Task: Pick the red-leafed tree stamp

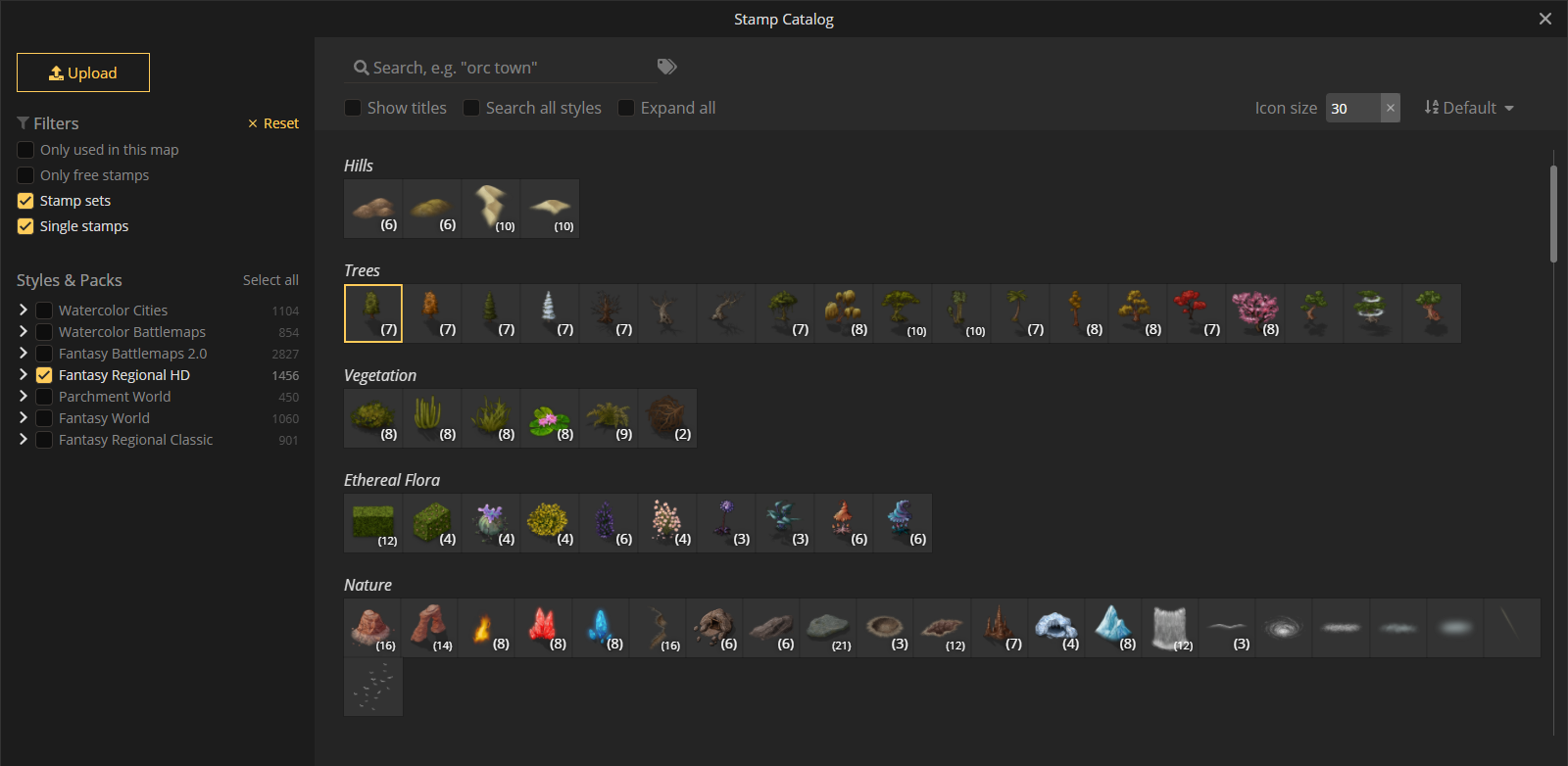Action: [x=1197, y=312]
